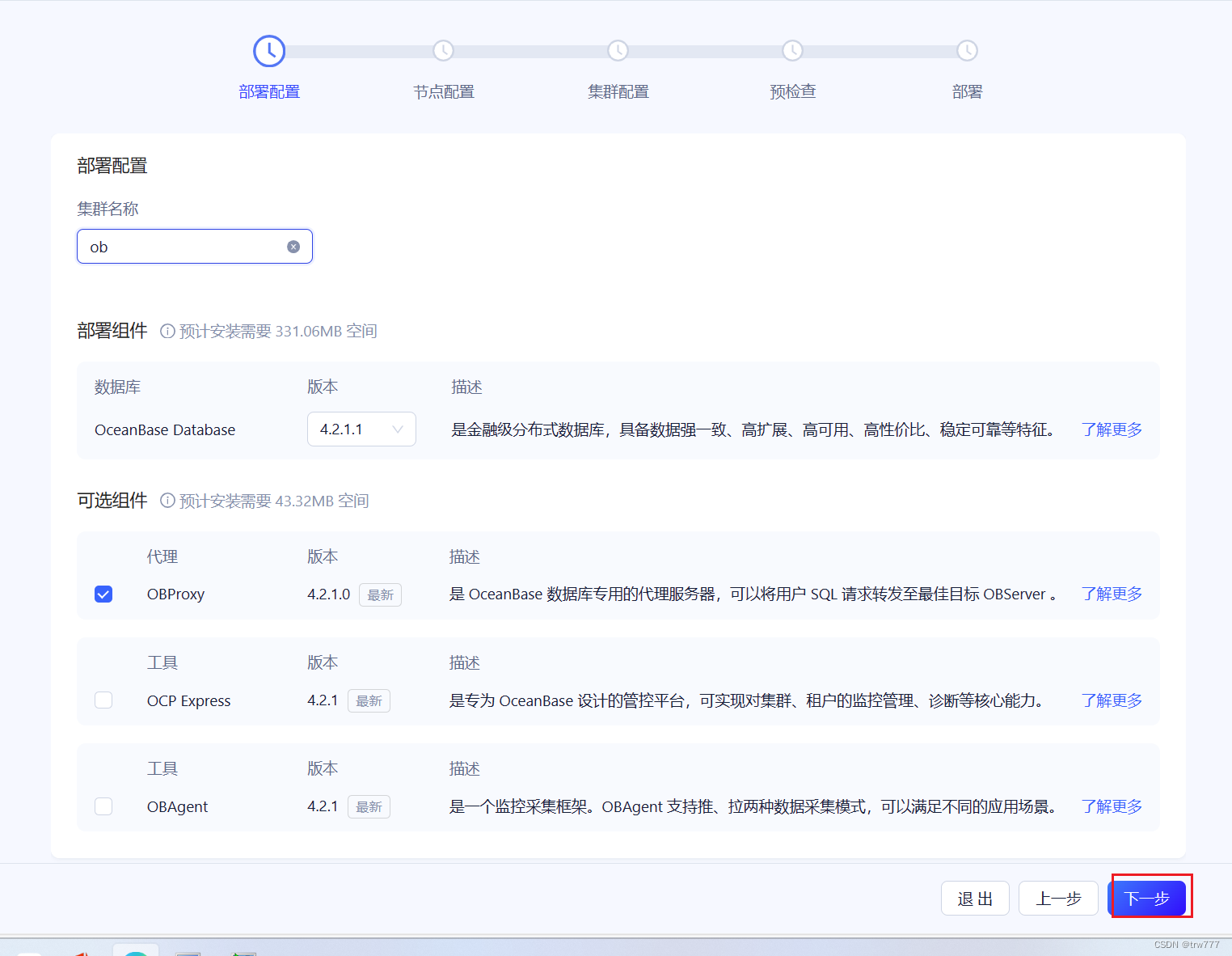The height and width of the screenshot is (956, 1232).
Task: Click the OBAgent component name
Action: click(177, 807)
